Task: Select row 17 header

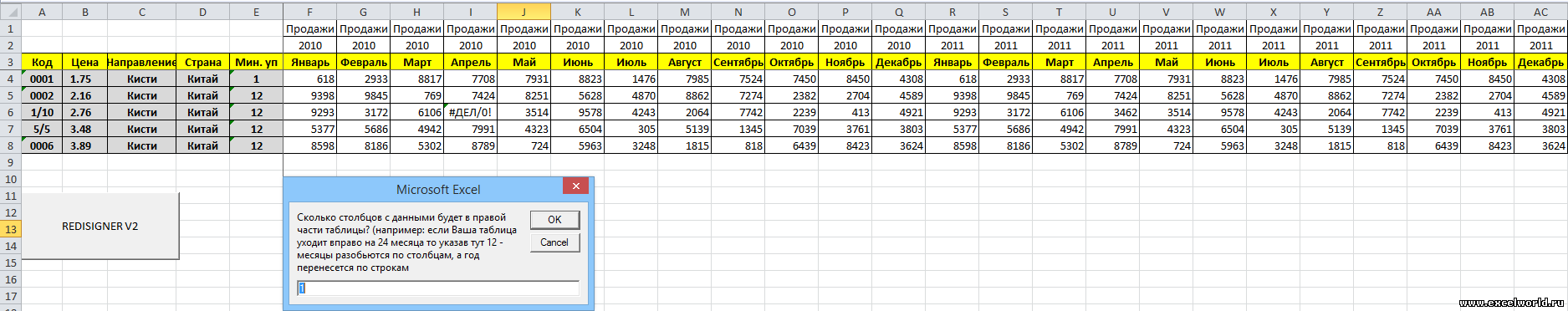Action: [x=10, y=296]
